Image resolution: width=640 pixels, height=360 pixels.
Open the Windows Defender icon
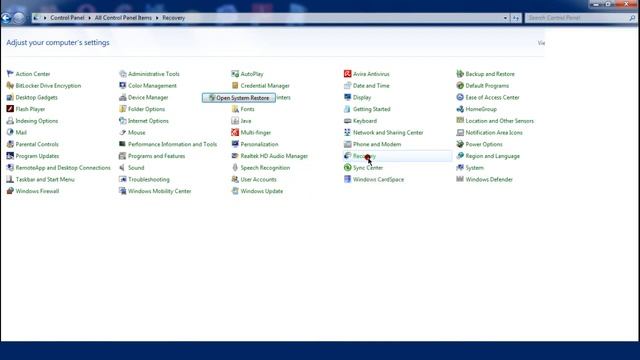(x=460, y=179)
